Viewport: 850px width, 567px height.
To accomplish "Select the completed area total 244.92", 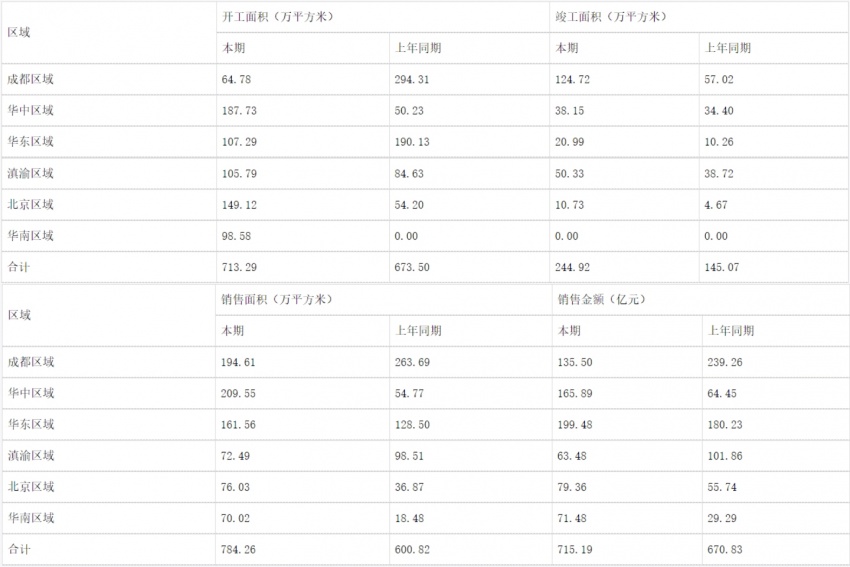I will tap(574, 267).
